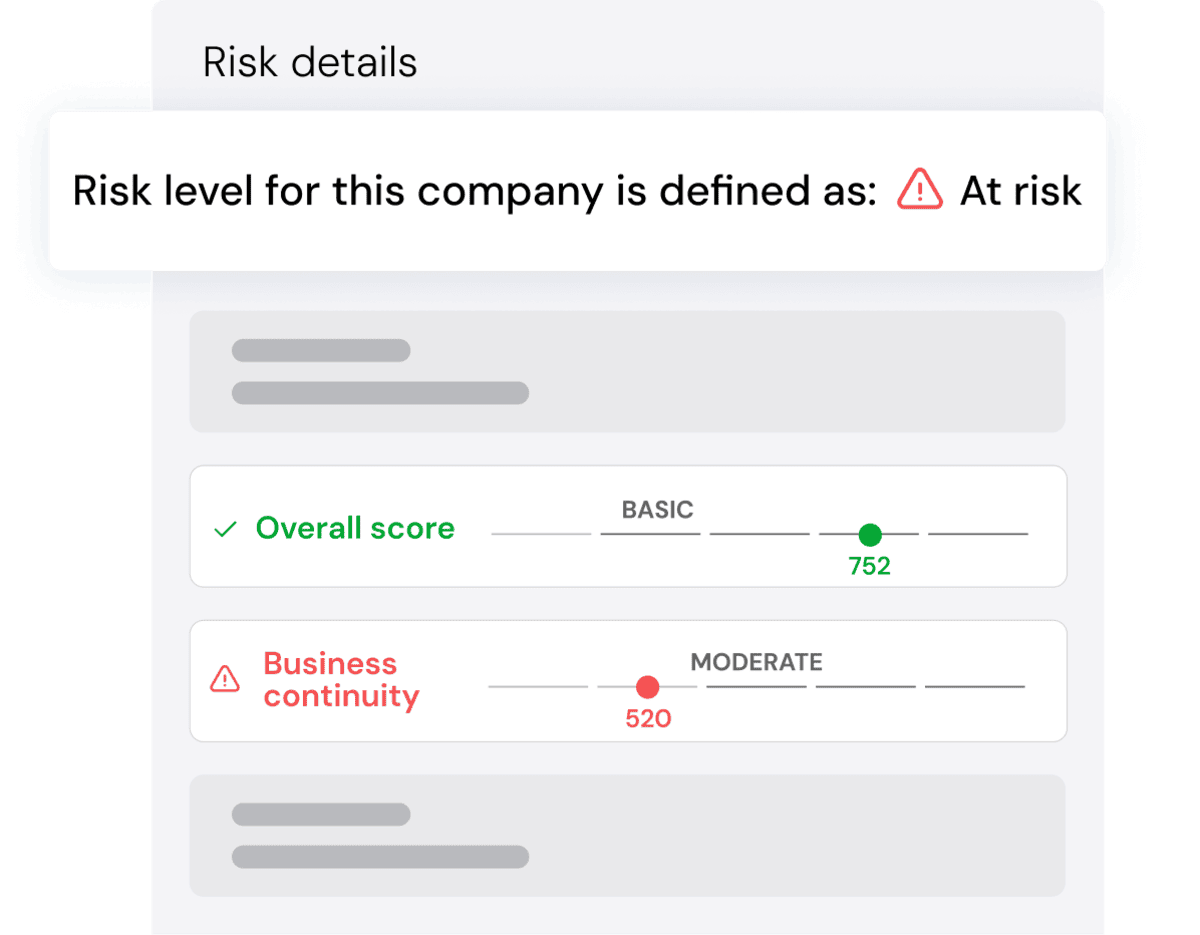Select the green 752 score marker dot
The width and height of the screenshot is (1200, 935).
coord(869,534)
